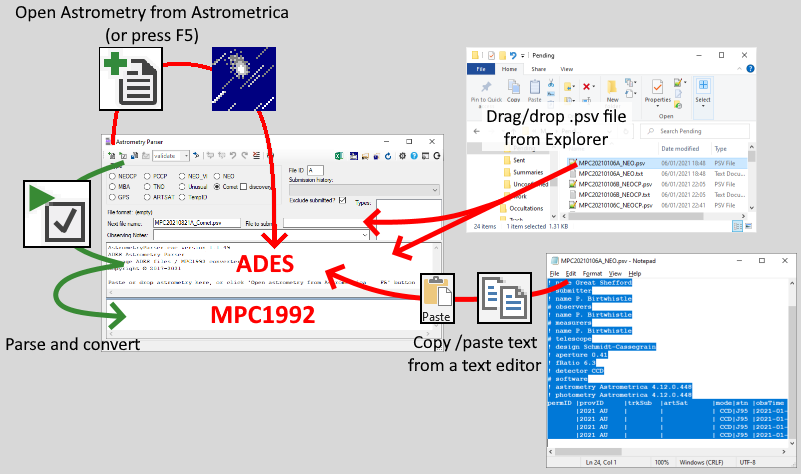Click the Explorer ribbon delete red X icon
Viewport: 801px width, 474px height.
tap(586, 86)
